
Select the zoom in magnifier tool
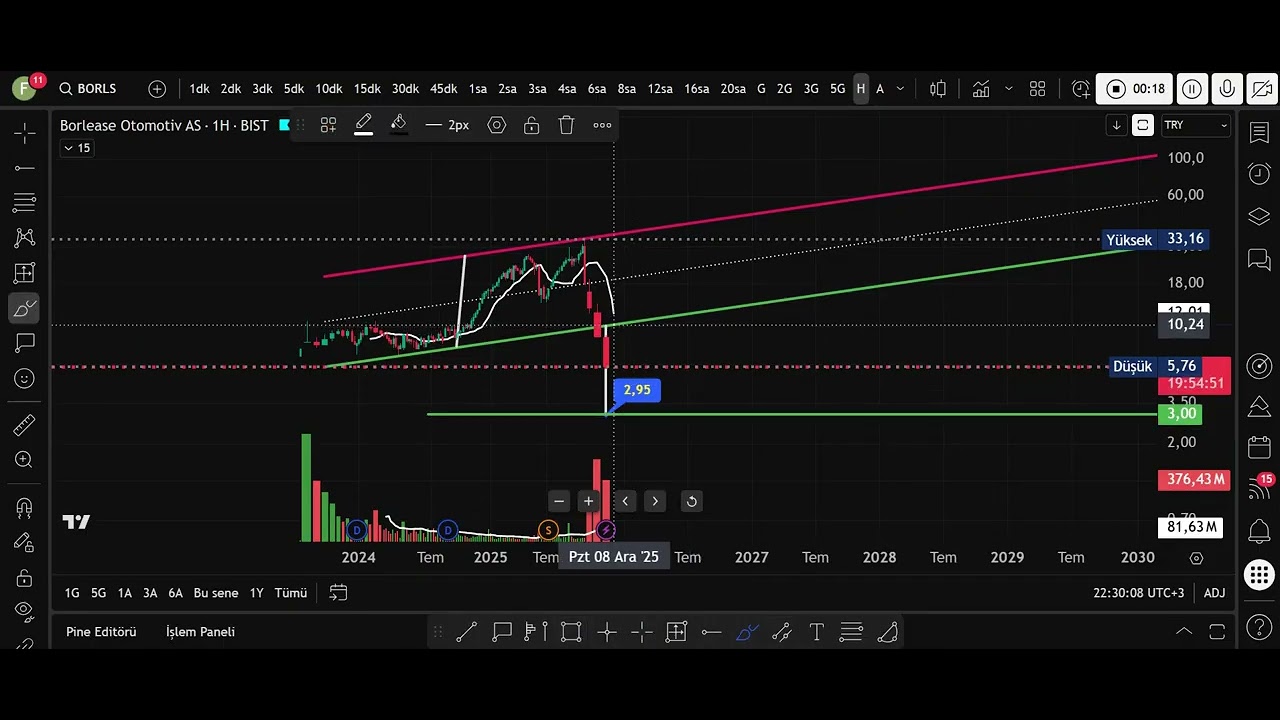click(24, 460)
